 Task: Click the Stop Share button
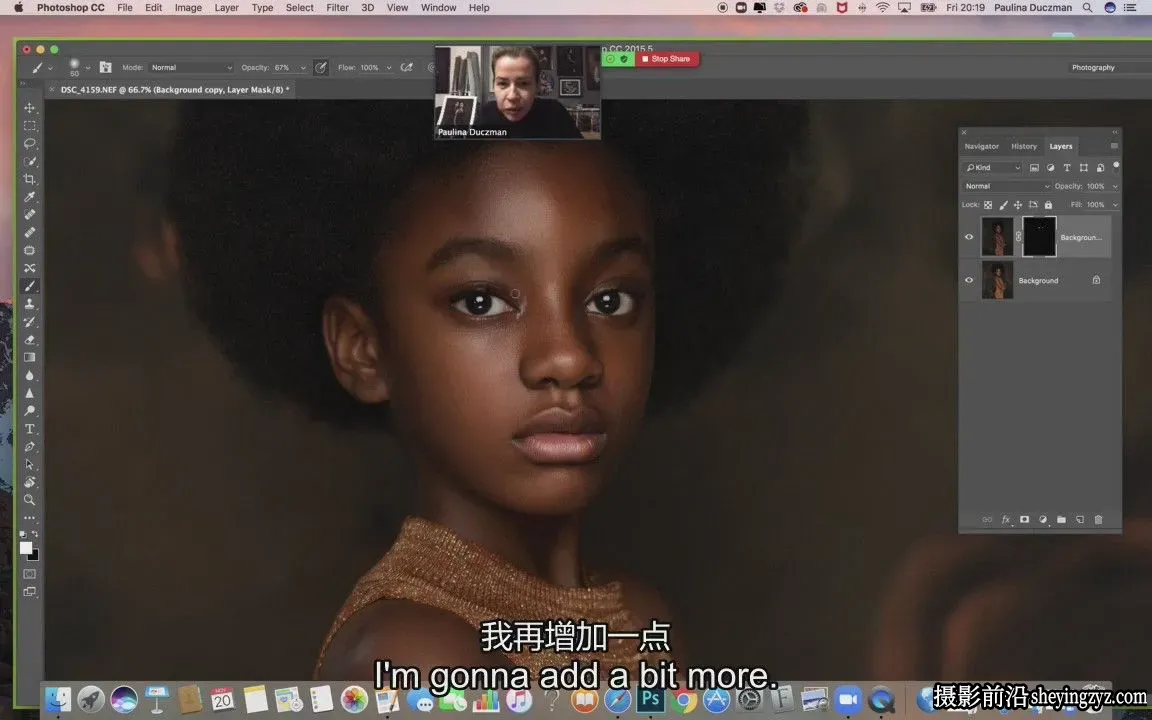point(667,59)
